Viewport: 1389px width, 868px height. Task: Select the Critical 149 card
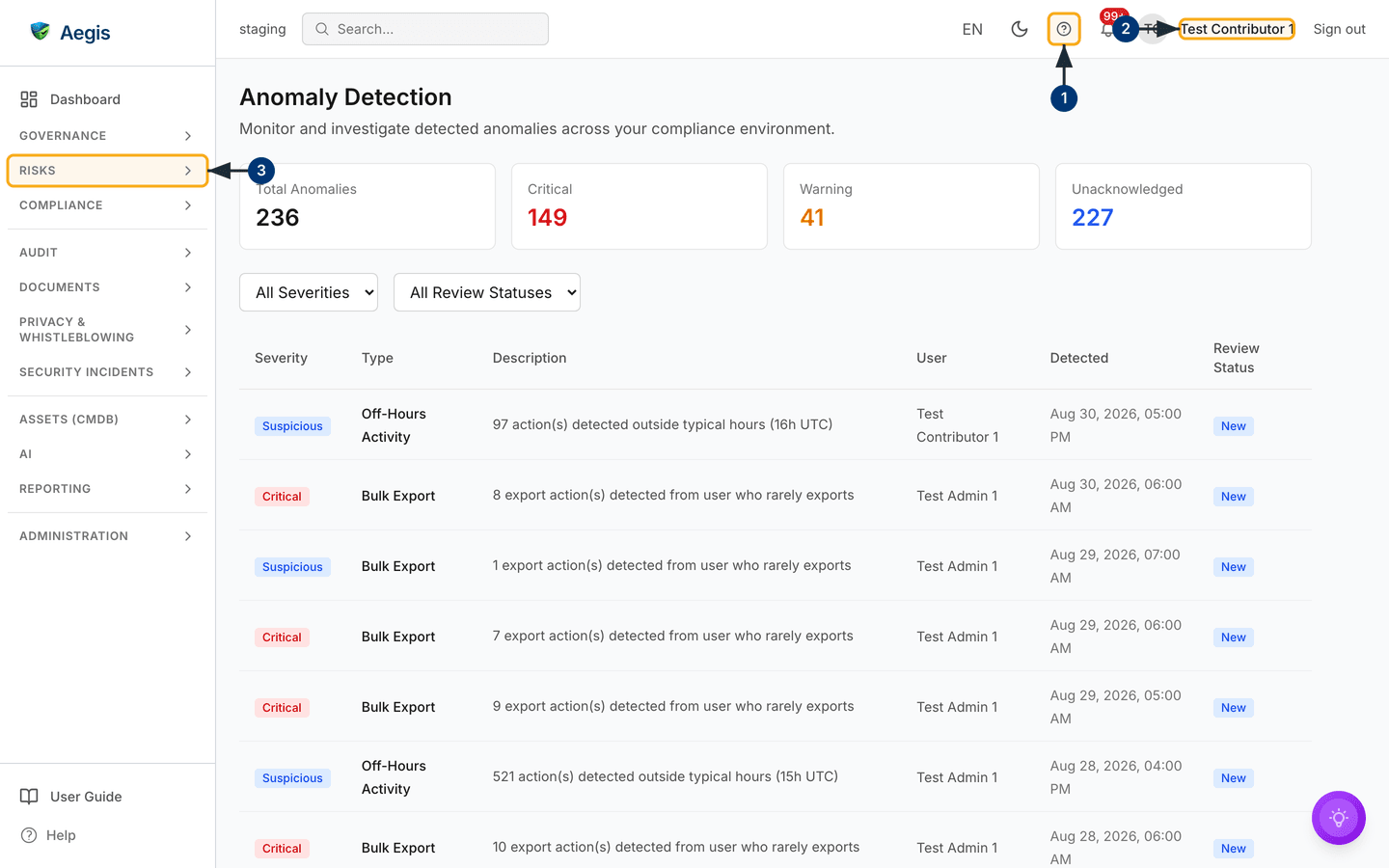coord(640,206)
